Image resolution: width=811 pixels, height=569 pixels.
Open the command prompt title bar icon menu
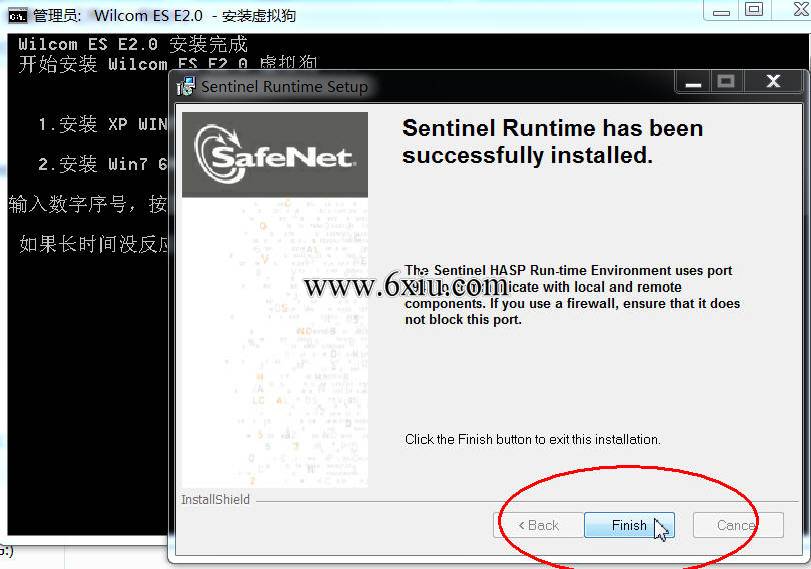pyautogui.click(x=17, y=16)
